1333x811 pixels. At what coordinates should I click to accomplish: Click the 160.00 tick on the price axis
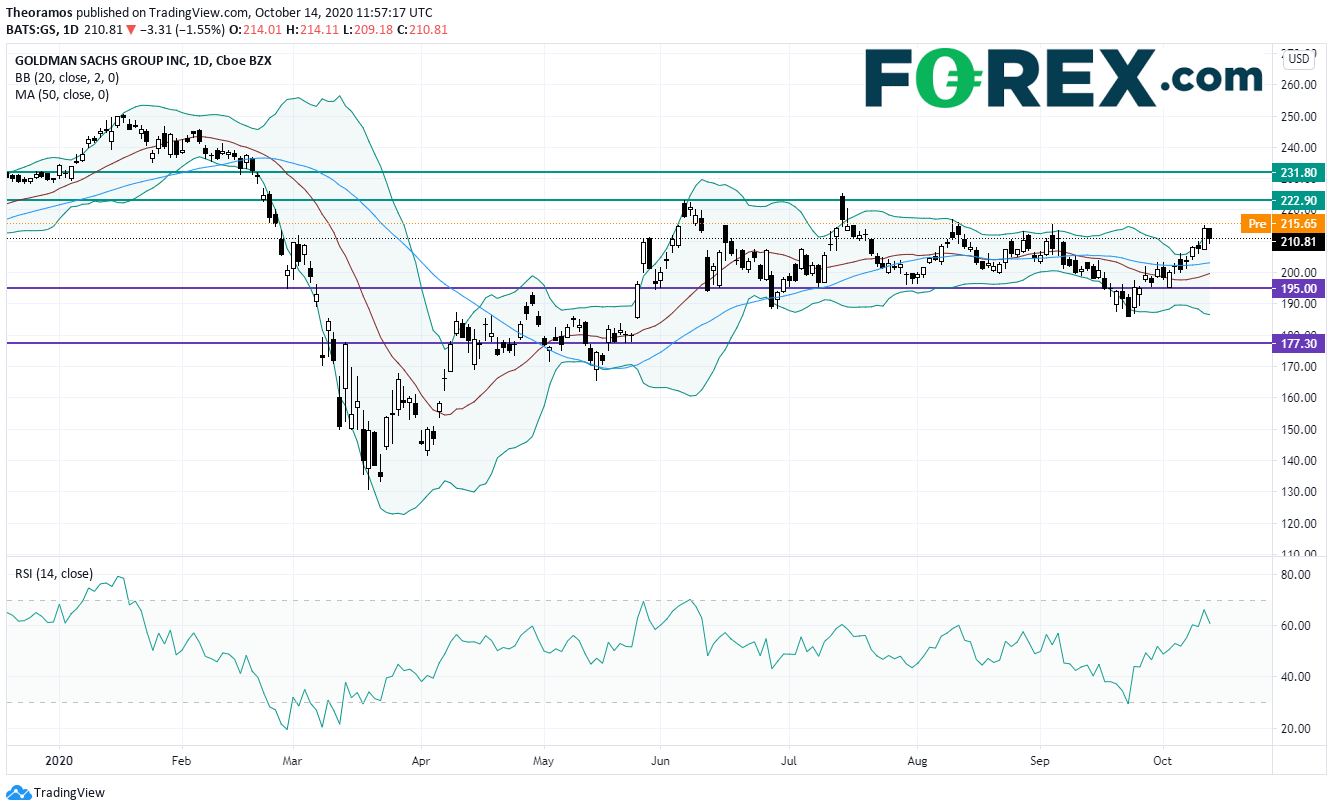[1299, 398]
